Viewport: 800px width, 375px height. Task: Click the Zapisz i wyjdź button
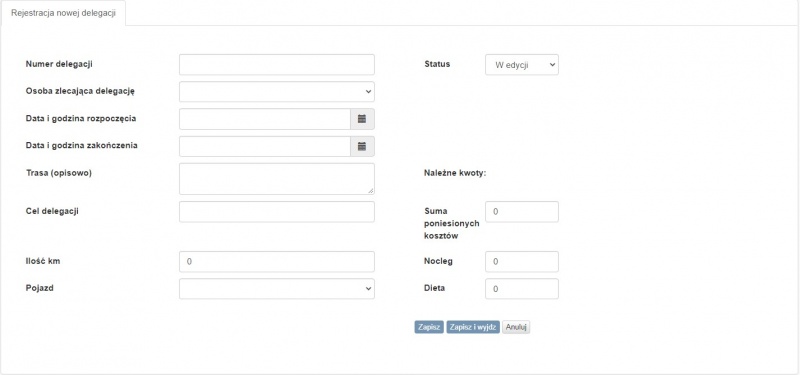pyautogui.click(x=473, y=328)
